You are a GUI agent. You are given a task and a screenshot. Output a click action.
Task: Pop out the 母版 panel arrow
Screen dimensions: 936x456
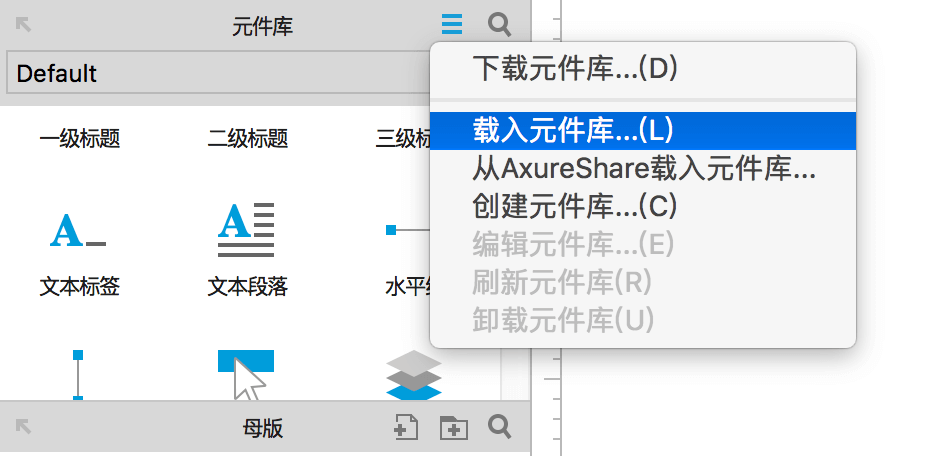23,426
